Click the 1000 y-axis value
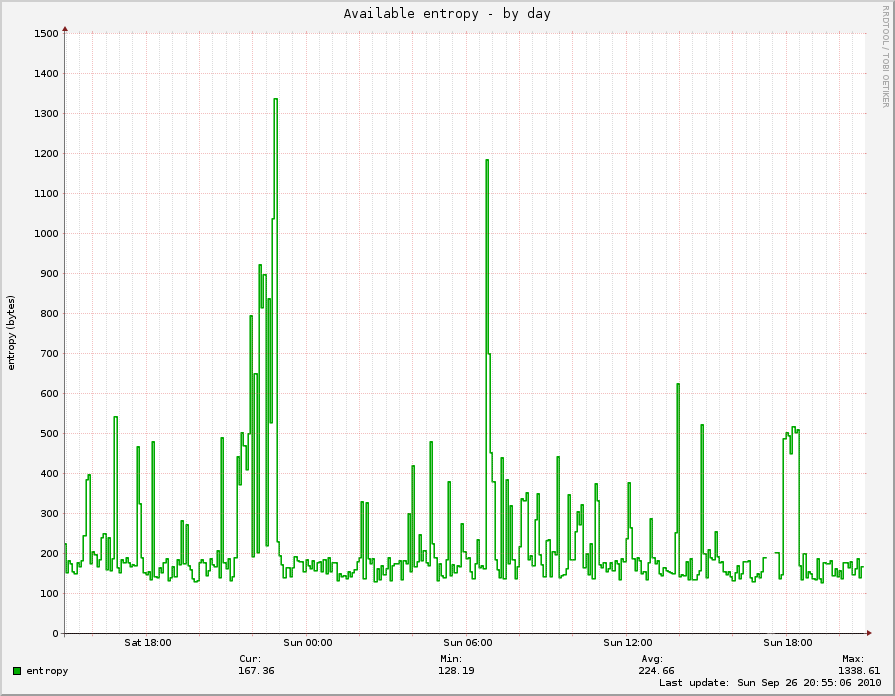 click(46, 234)
